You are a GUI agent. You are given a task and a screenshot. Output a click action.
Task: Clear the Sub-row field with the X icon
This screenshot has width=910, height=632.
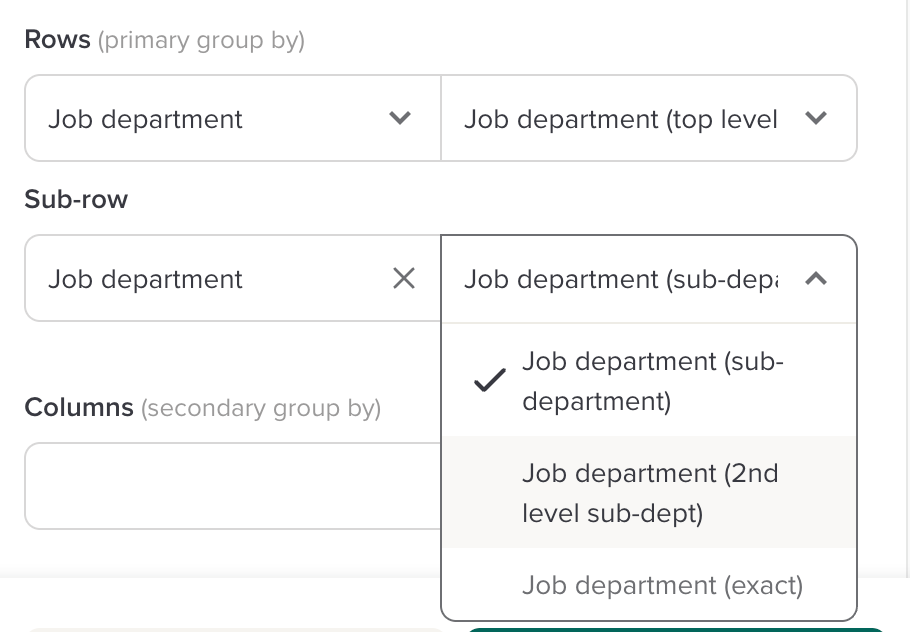(x=404, y=279)
